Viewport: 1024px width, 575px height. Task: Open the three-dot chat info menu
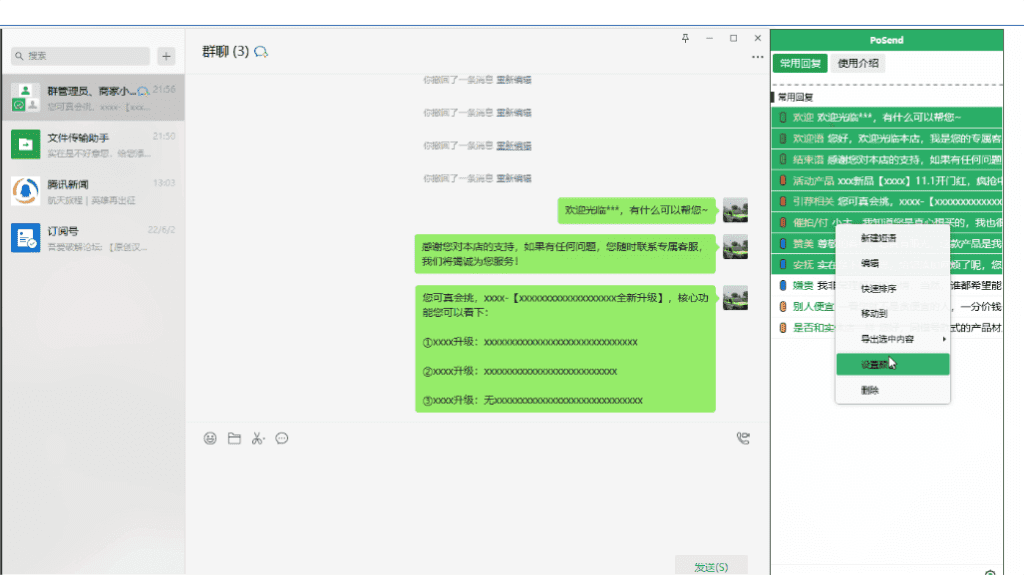tap(757, 58)
